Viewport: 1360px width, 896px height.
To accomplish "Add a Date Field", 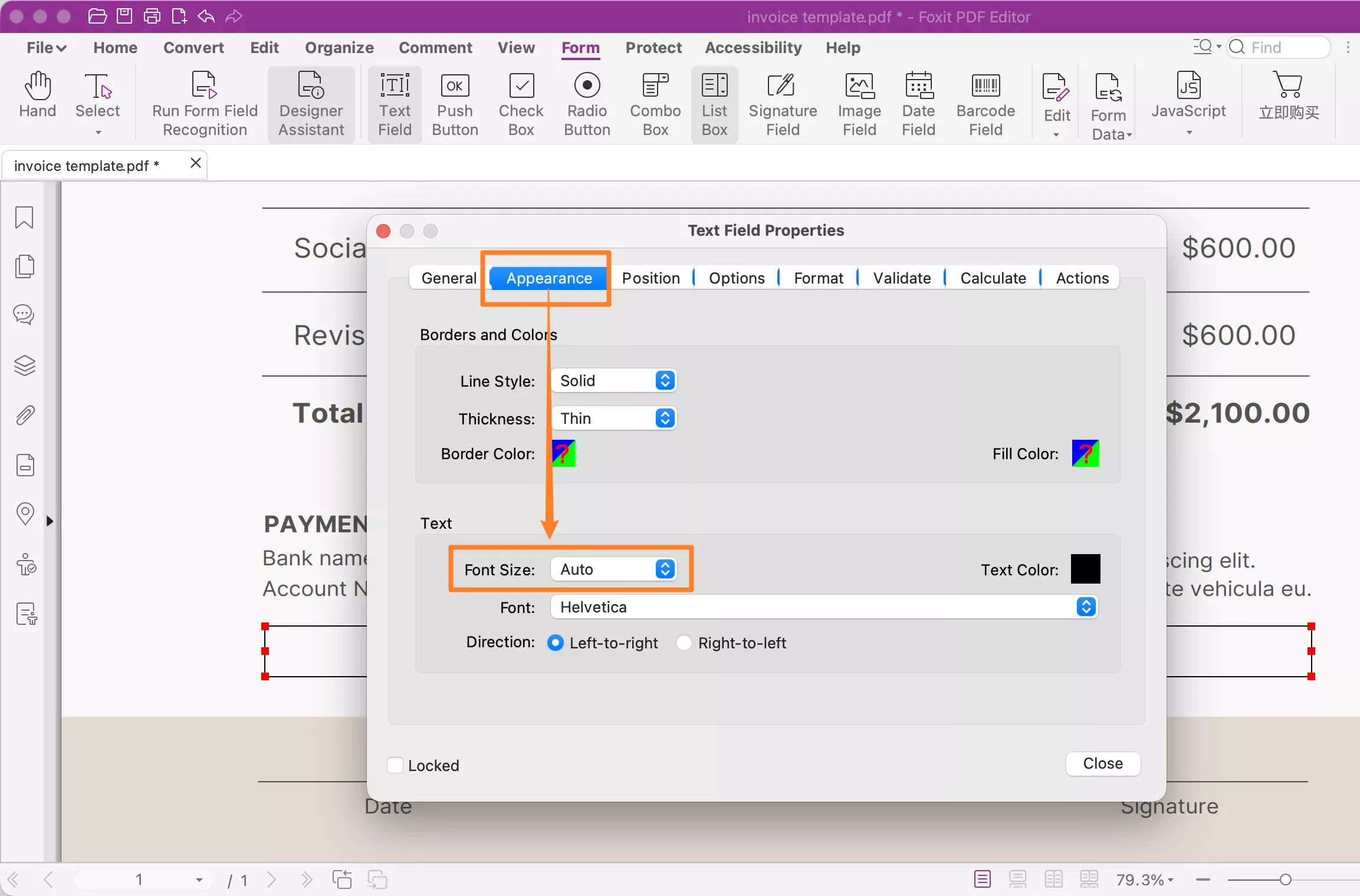I will tap(918, 105).
